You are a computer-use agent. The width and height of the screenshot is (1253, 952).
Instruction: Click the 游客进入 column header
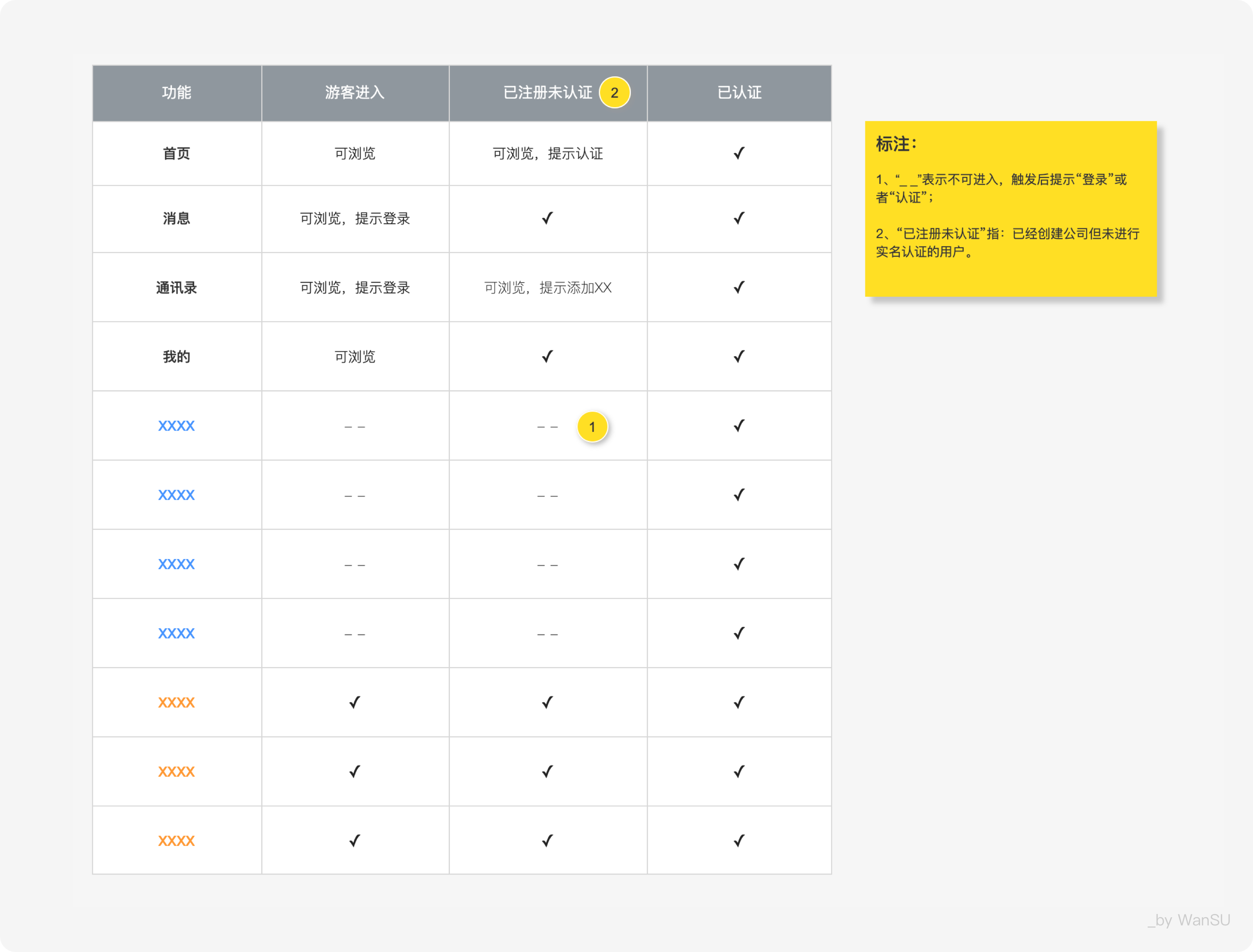pyautogui.click(x=355, y=92)
